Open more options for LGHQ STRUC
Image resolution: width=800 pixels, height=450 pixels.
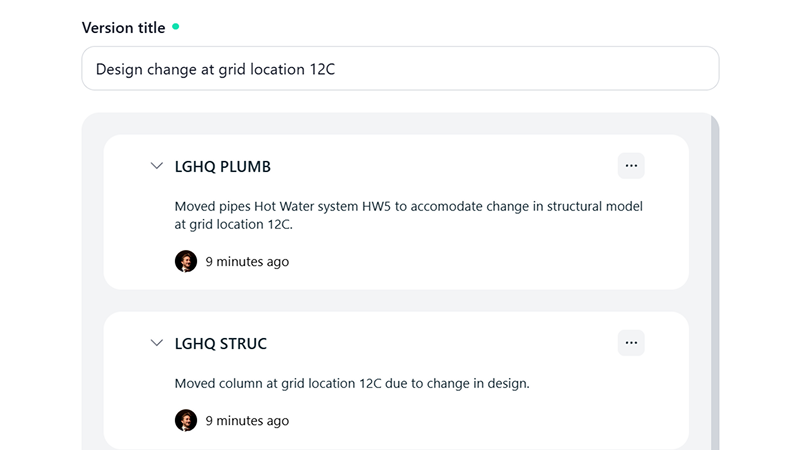point(631,343)
